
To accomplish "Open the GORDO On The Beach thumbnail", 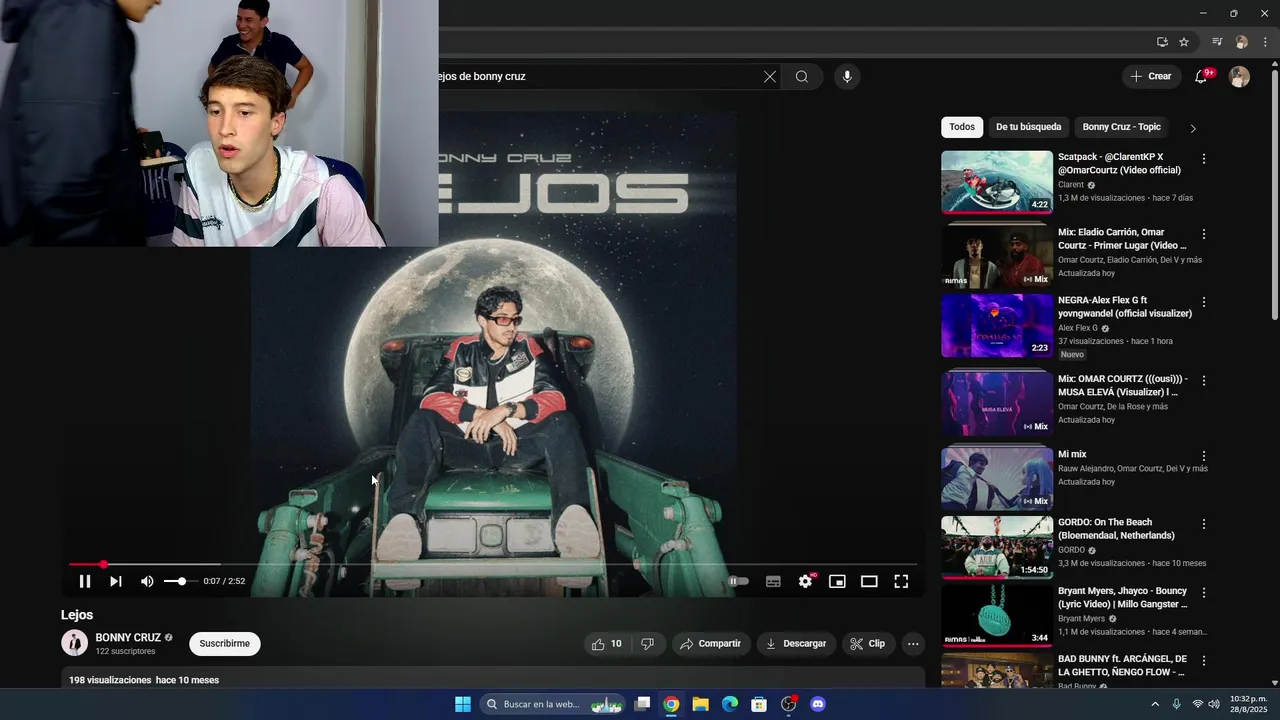I will tap(997, 547).
